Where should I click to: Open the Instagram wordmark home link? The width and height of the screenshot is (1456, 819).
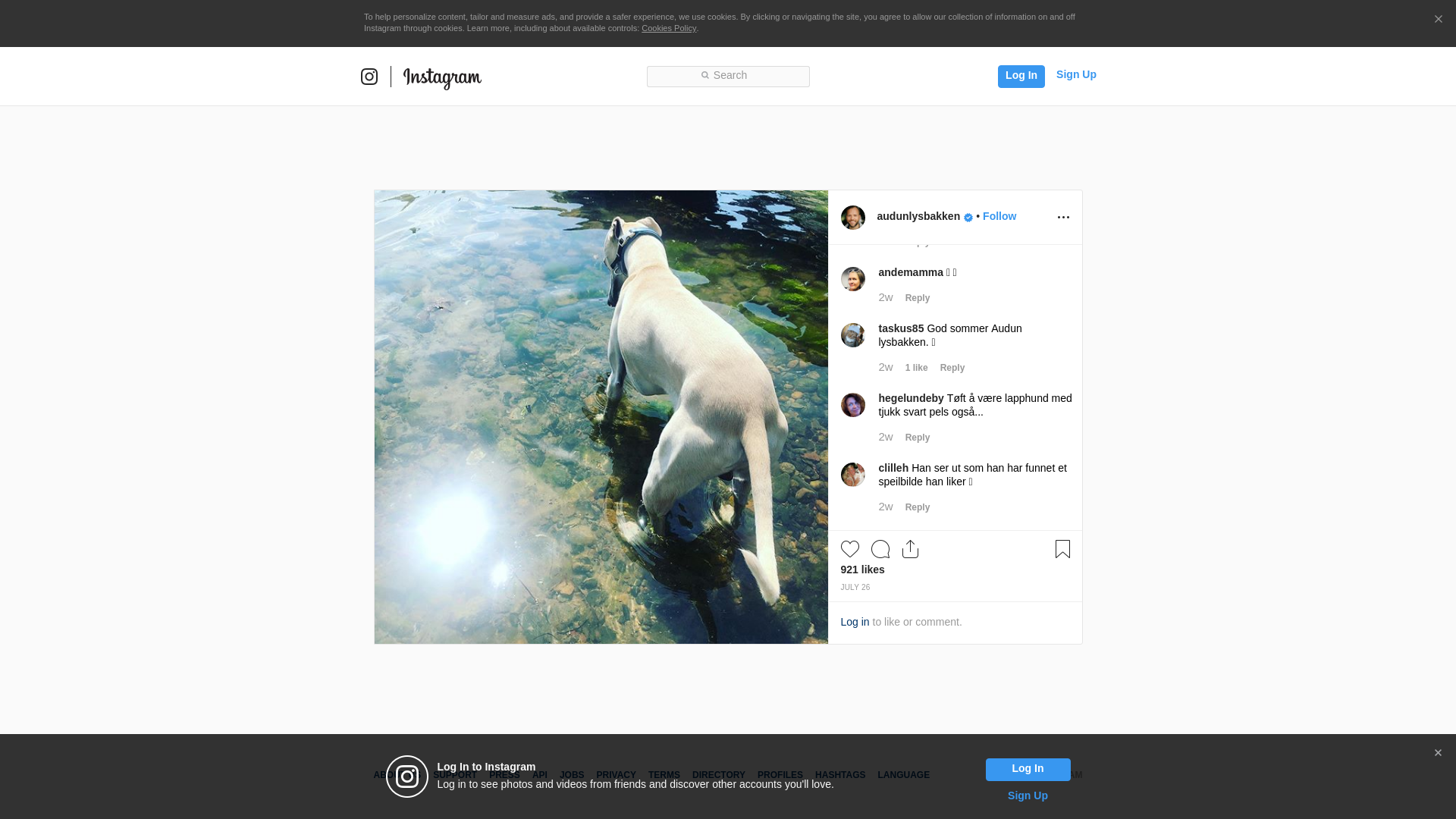pos(442,78)
